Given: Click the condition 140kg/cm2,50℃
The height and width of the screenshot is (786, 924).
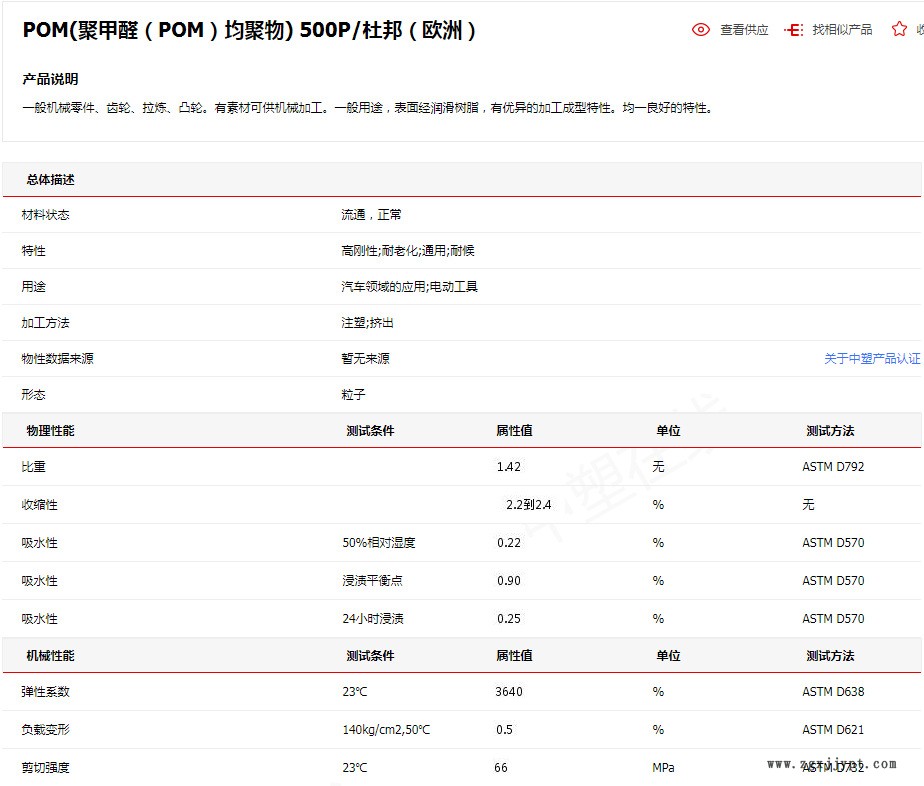Looking at the screenshot, I should [386, 729].
